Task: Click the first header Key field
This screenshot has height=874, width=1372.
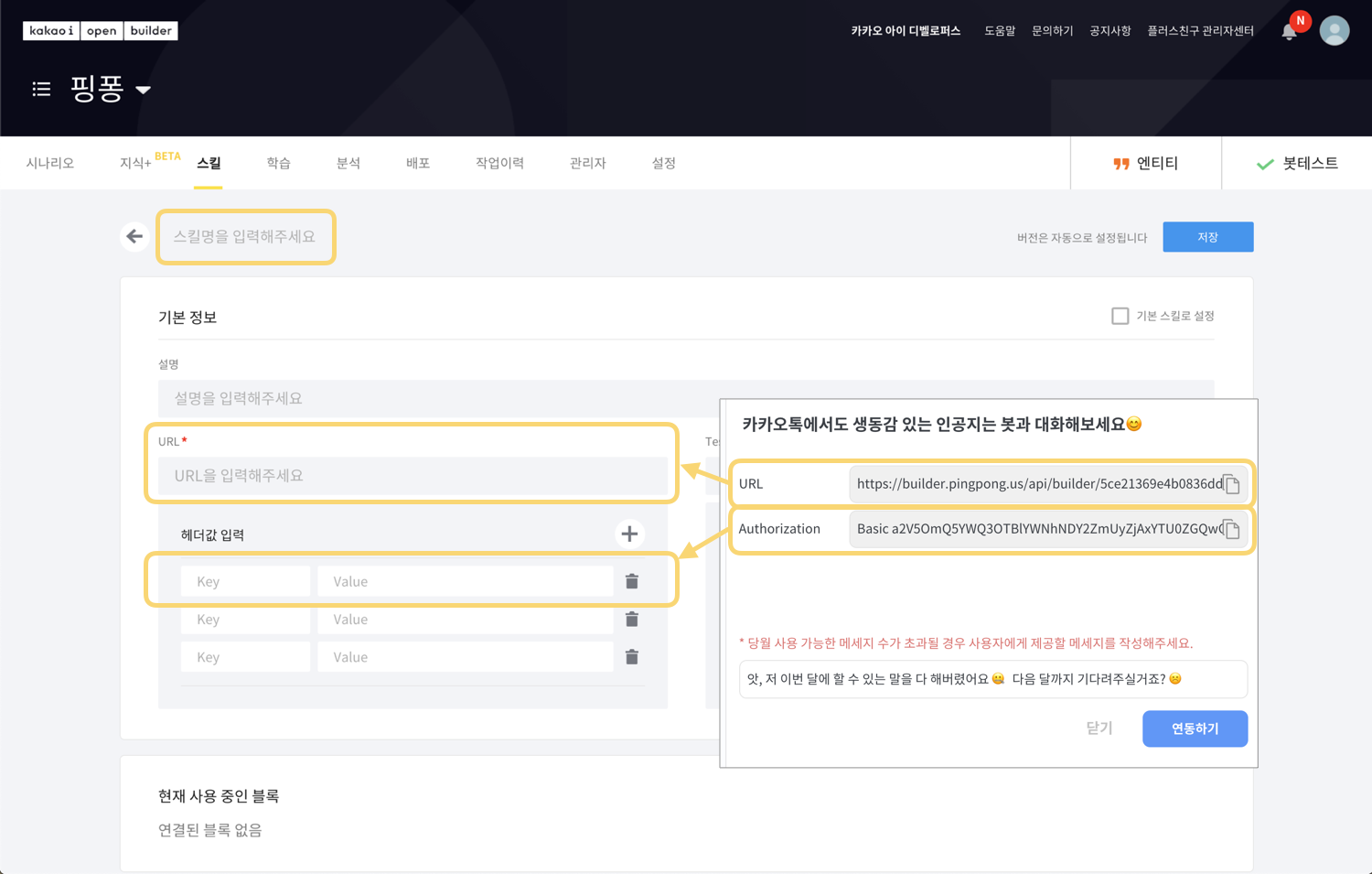Action: (x=245, y=581)
